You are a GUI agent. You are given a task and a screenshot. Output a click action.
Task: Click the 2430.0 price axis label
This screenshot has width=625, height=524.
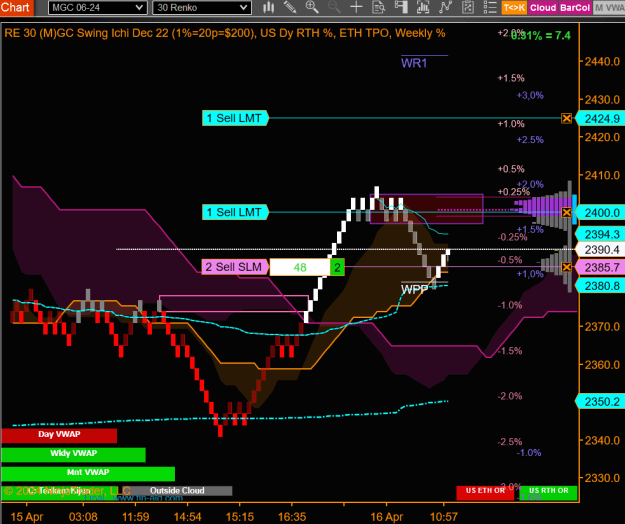(x=602, y=100)
